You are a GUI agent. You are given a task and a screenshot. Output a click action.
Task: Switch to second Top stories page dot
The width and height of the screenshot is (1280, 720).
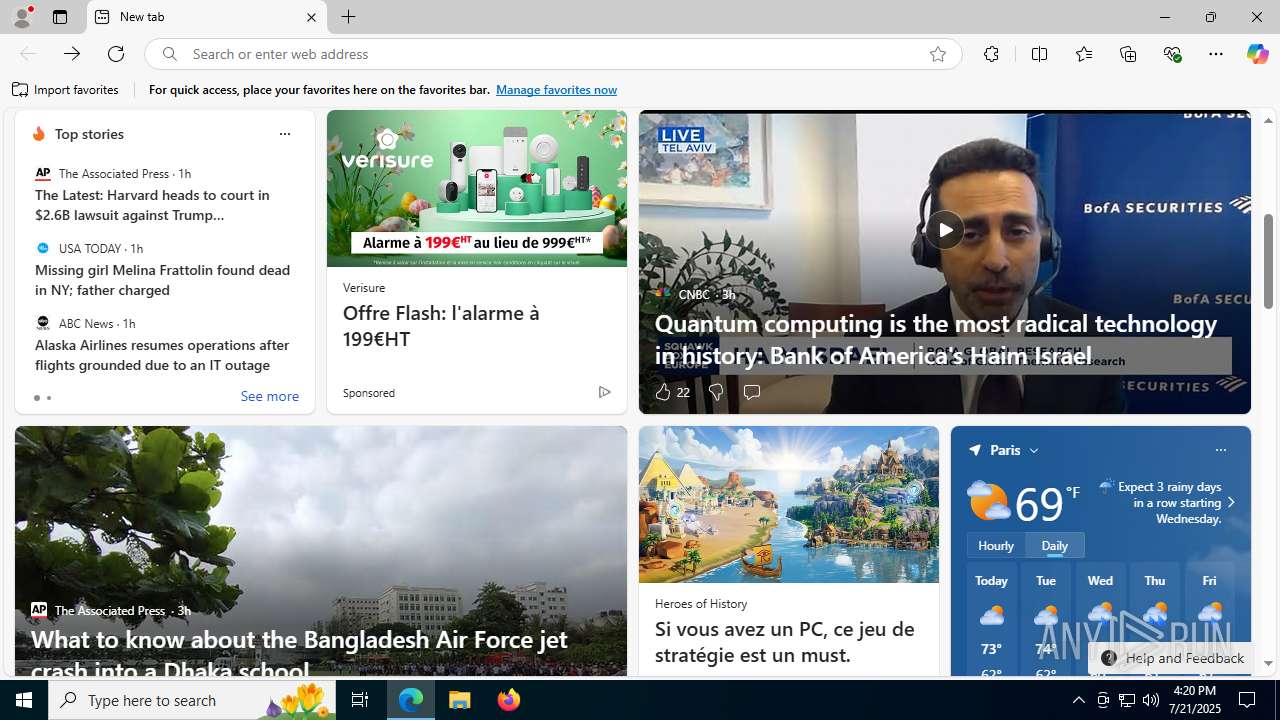coord(48,398)
